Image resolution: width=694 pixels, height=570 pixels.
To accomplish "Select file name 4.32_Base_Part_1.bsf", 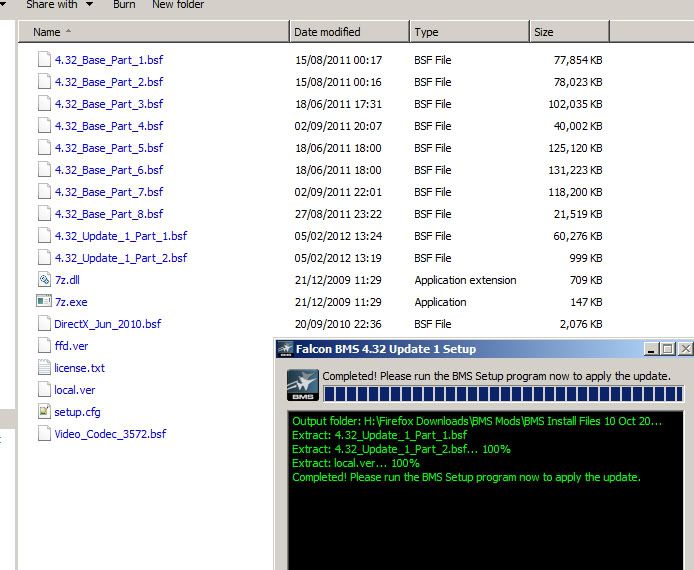I will (109, 60).
